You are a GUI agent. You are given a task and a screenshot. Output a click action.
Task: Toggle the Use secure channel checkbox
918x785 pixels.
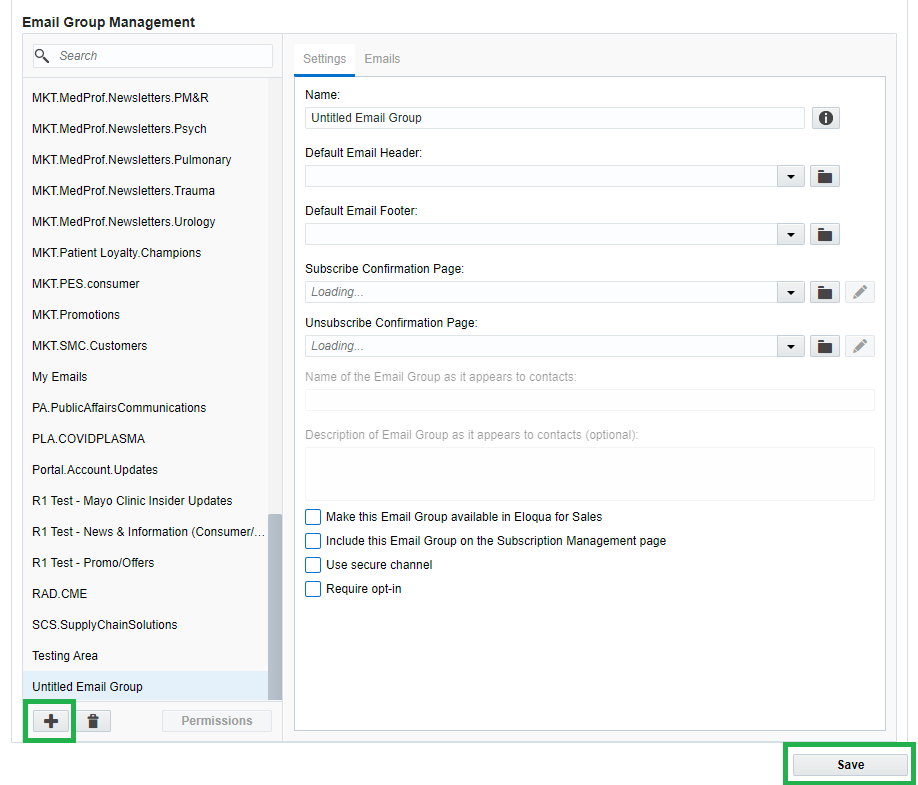[313, 565]
